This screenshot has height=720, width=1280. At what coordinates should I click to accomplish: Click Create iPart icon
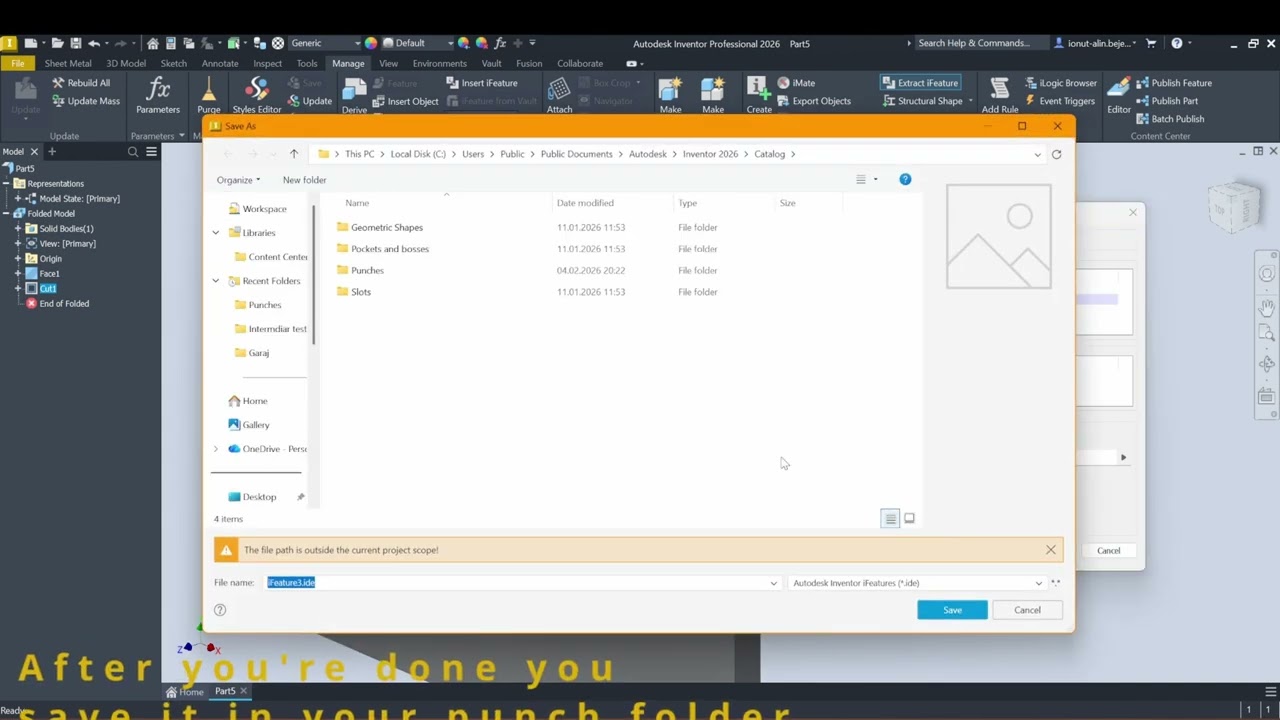[759, 96]
